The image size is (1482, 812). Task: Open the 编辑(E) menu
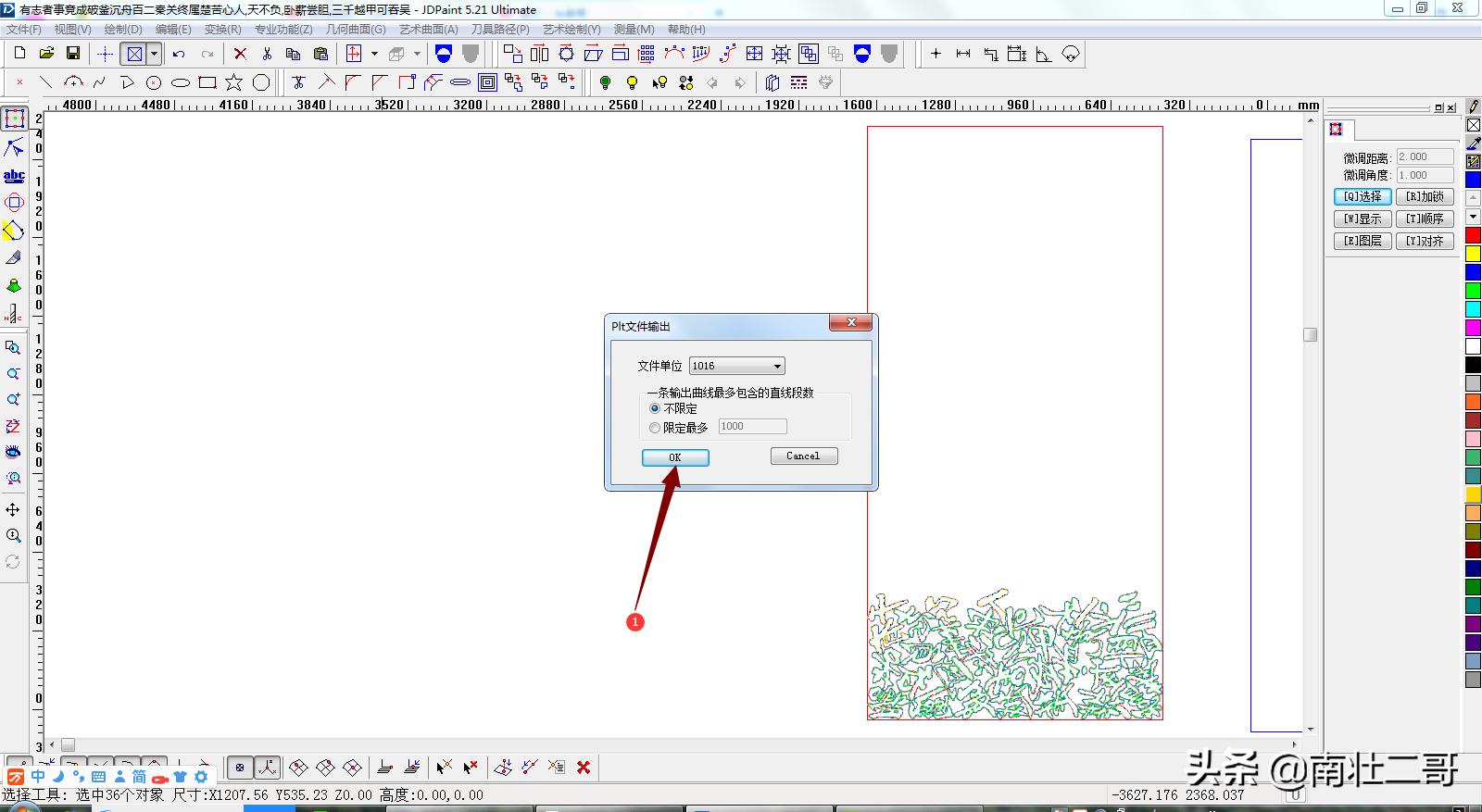173,30
